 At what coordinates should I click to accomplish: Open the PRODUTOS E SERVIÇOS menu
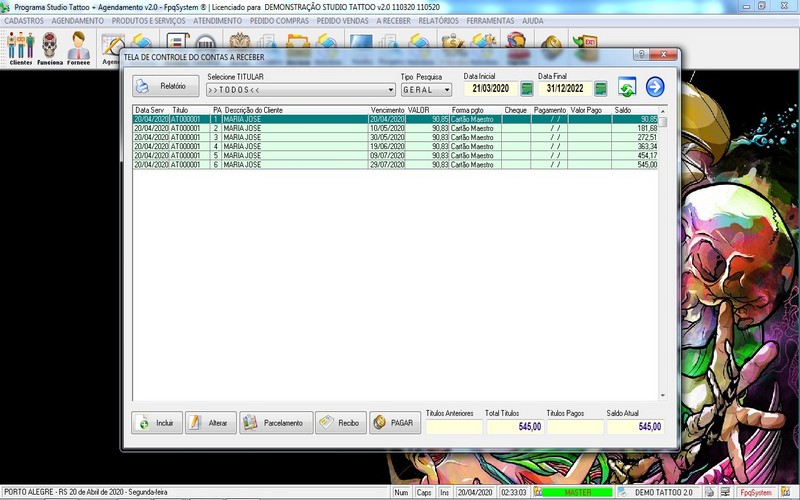tap(148, 21)
